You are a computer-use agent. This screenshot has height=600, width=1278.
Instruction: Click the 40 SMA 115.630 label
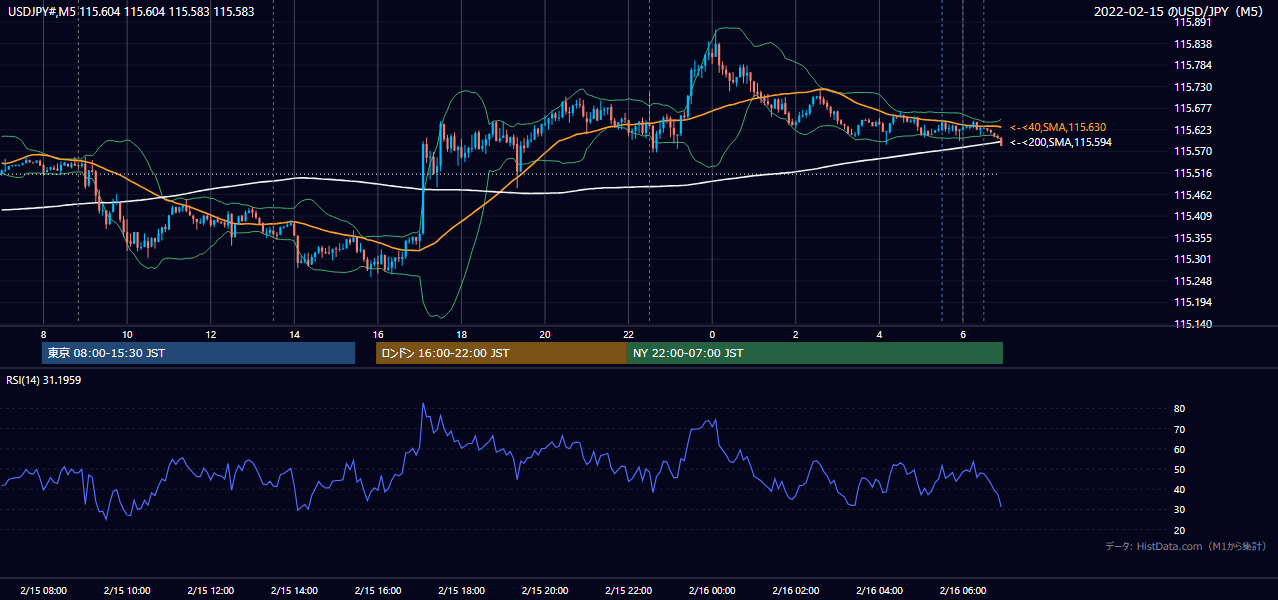pos(1058,127)
